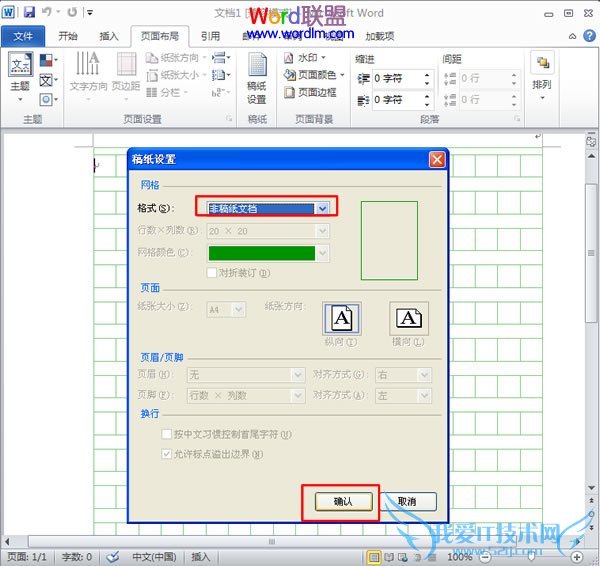Click the Save icon in quick access toolbar
600x566 pixels.
(x=29, y=13)
